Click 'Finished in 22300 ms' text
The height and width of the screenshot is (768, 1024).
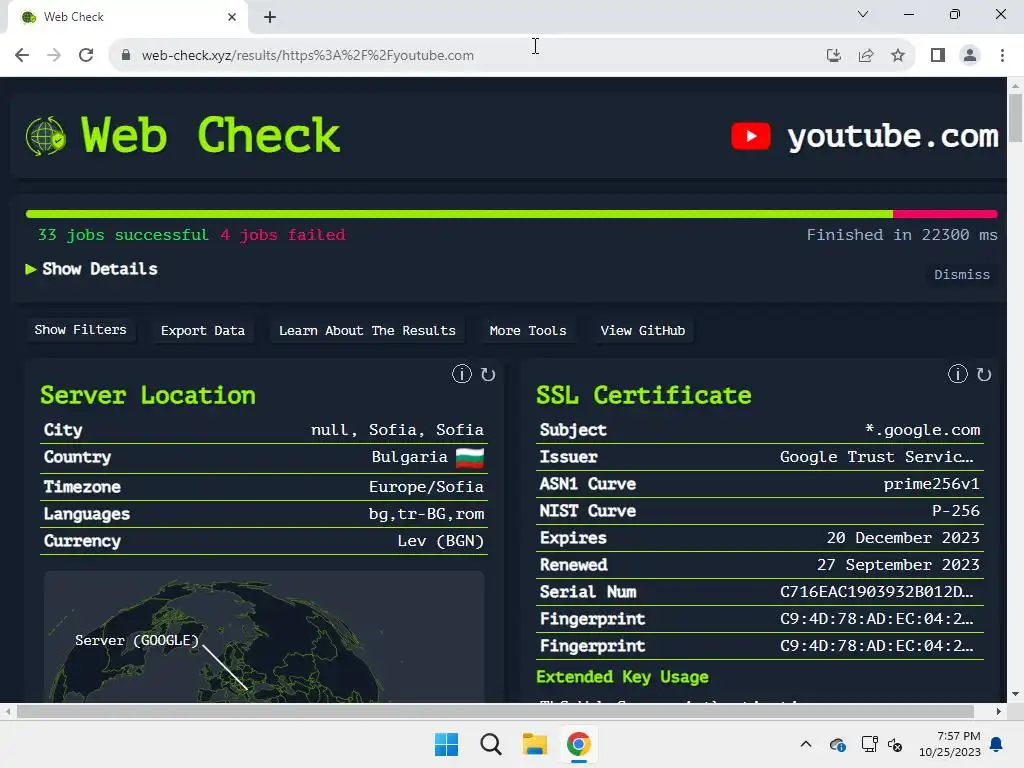pyautogui.click(x=902, y=235)
